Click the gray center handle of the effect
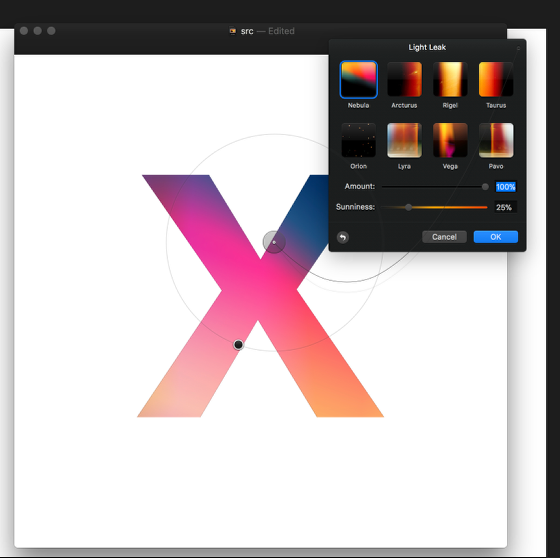The width and height of the screenshot is (560, 558). [274, 242]
